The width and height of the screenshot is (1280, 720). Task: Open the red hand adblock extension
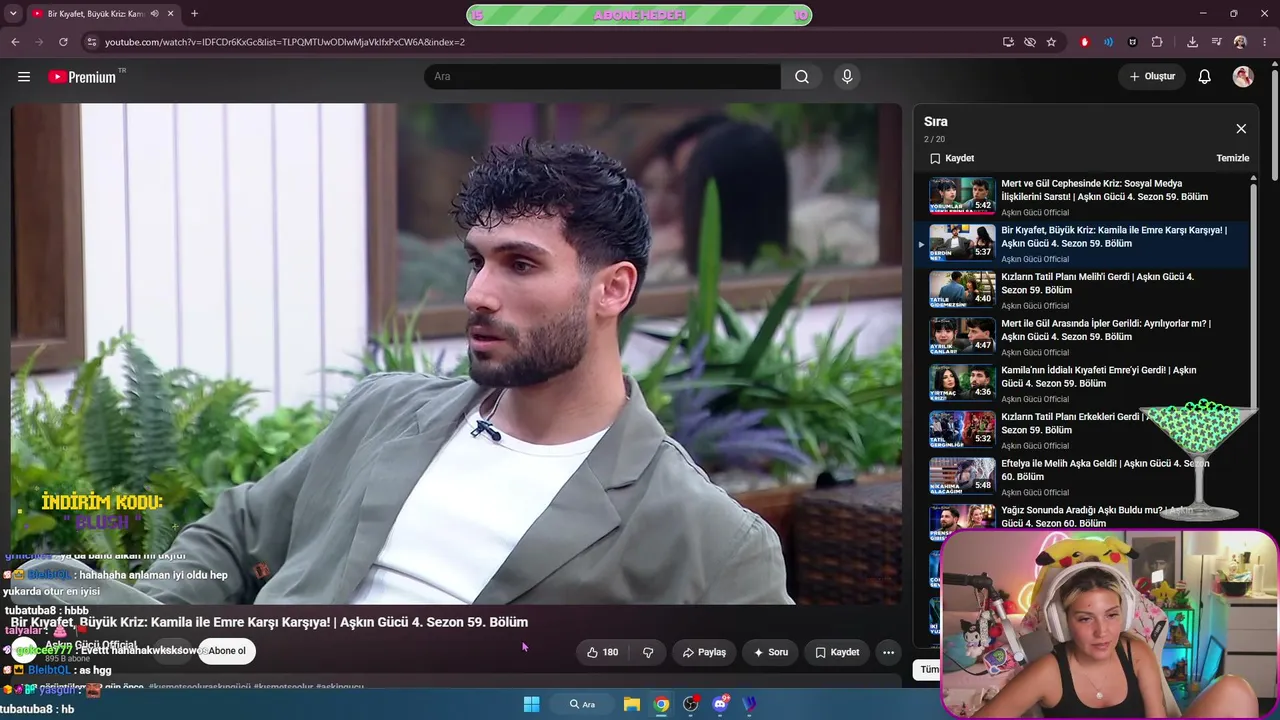[1085, 42]
